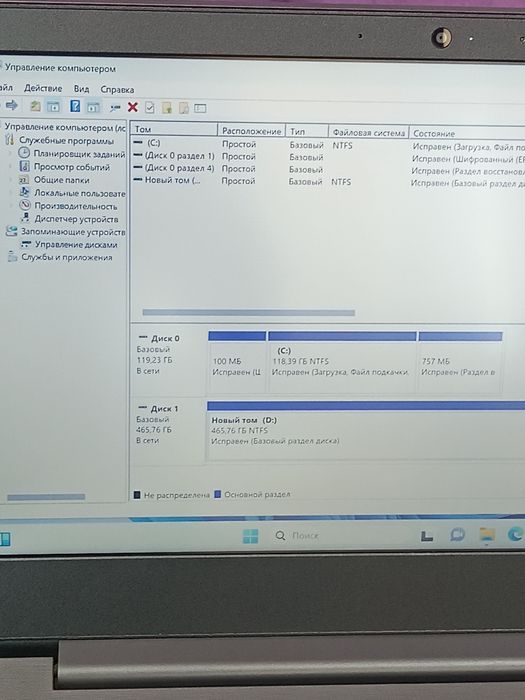Sort by the Тип column header
The width and height of the screenshot is (525, 700).
click(307, 131)
